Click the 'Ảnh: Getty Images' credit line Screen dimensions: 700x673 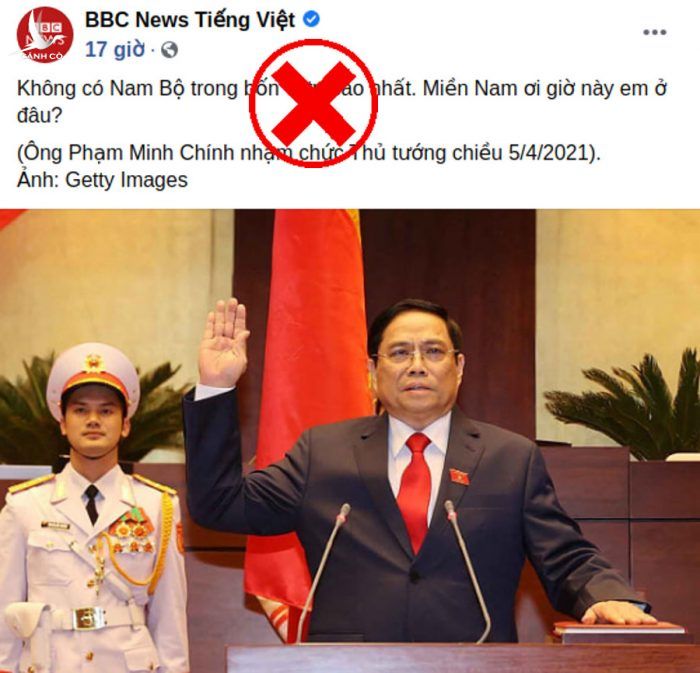click(102, 180)
